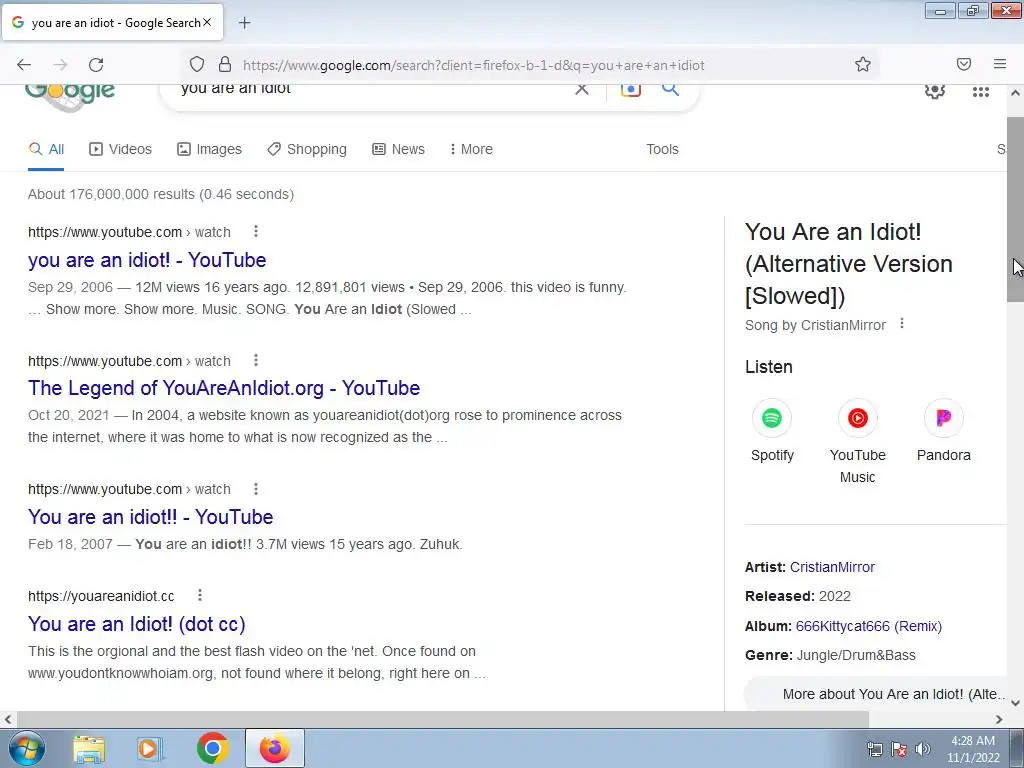Open 'You are an Idiot! (dot cc)' result

136,624
